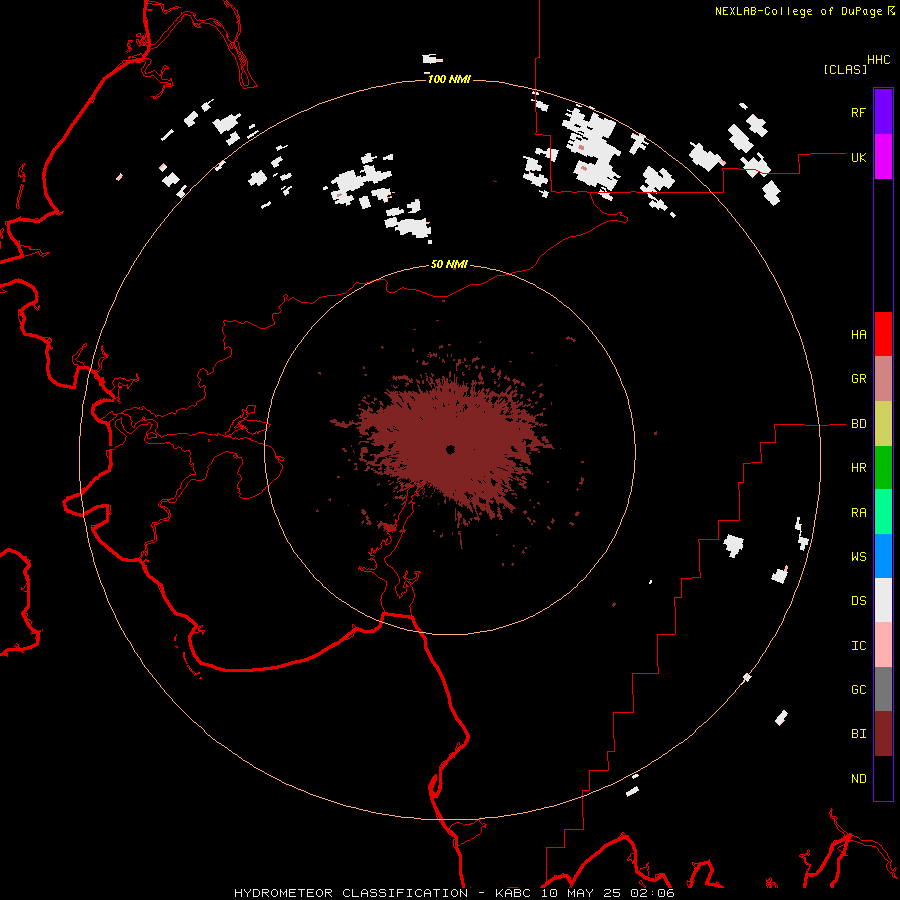This screenshot has width=900, height=900.
Task: Click the UK legend label
Action: point(858,157)
